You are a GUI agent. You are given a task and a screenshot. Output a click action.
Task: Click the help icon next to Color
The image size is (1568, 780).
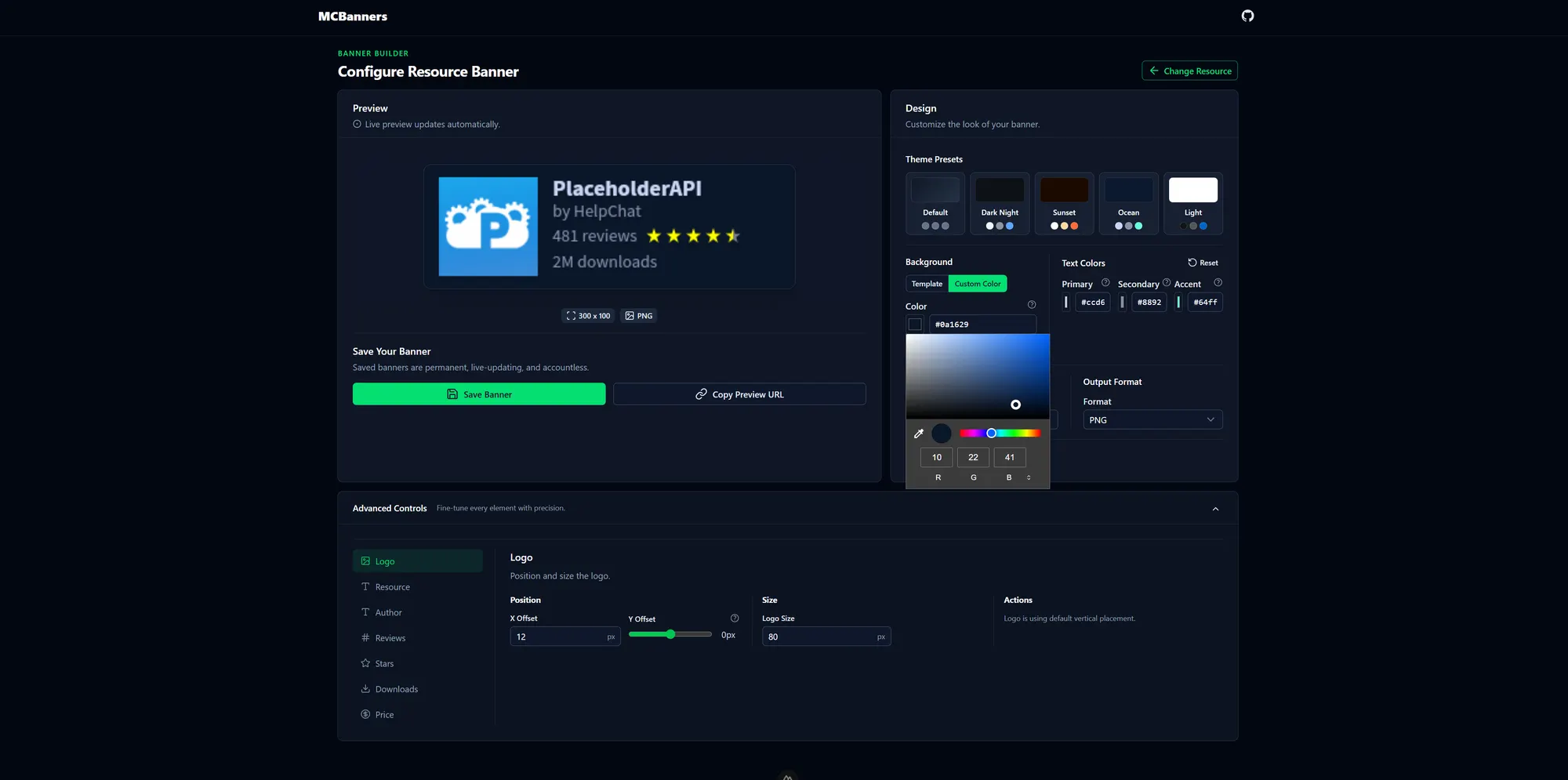click(1032, 305)
